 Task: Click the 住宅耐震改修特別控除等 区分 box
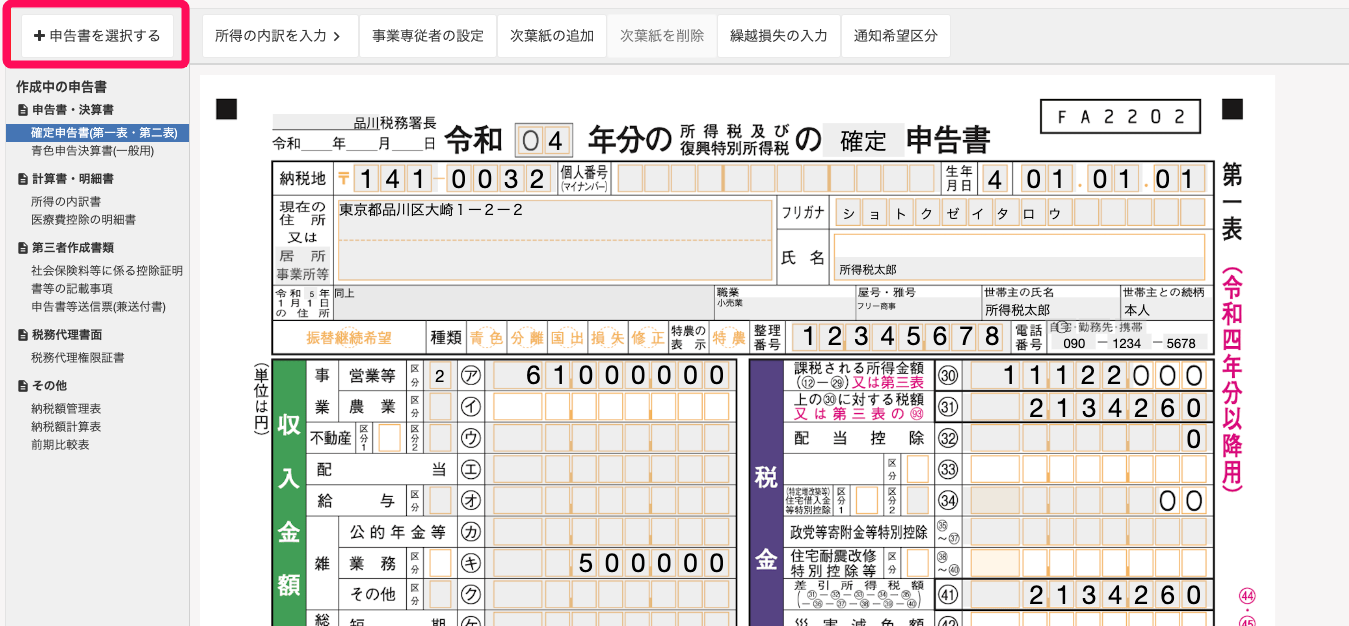917,562
